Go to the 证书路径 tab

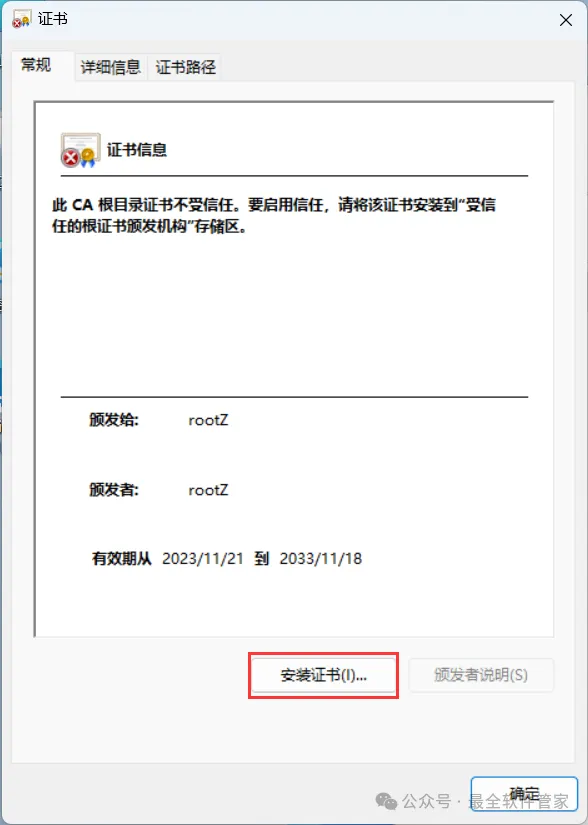[x=185, y=67]
